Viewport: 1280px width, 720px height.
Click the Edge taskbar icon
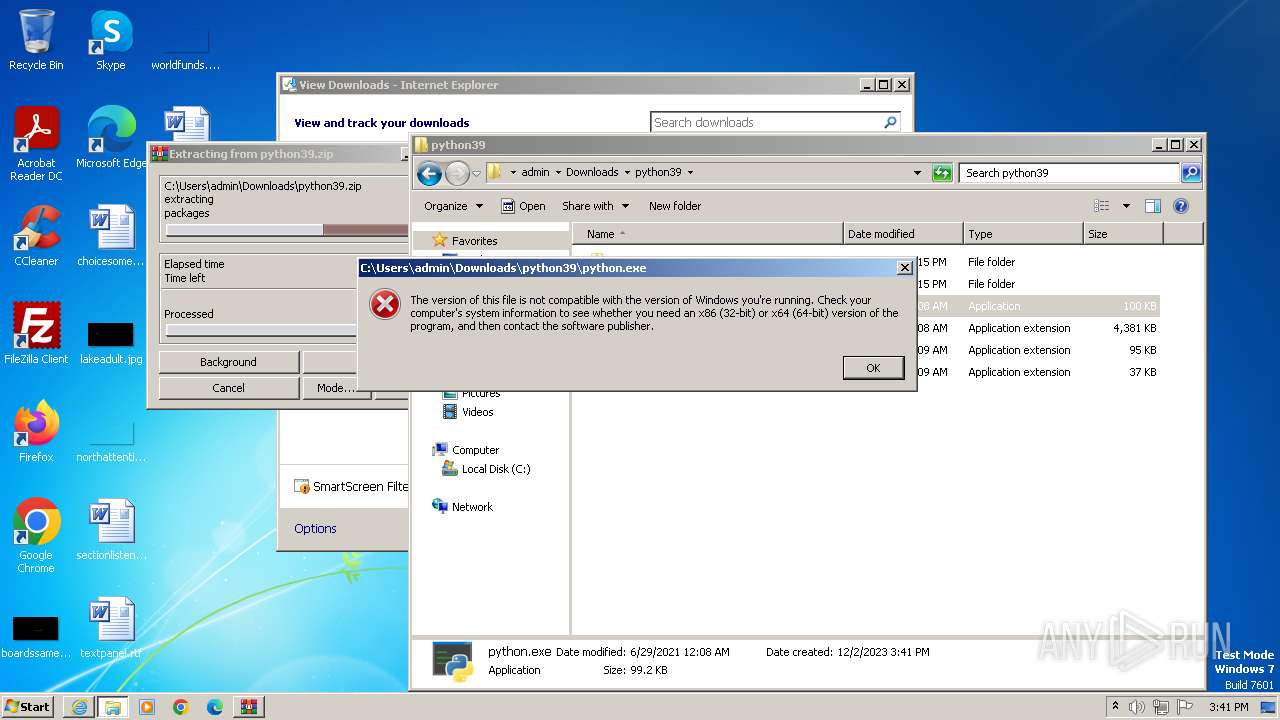click(x=215, y=707)
